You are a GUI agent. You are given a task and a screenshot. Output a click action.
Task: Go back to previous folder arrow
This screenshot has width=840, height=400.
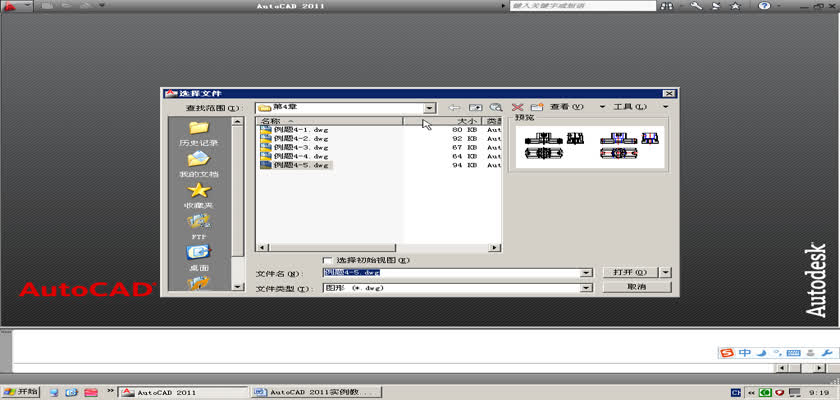pyautogui.click(x=454, y=108)
